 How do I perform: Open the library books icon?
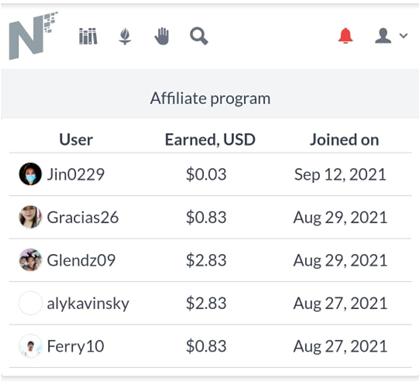(88, 36)
